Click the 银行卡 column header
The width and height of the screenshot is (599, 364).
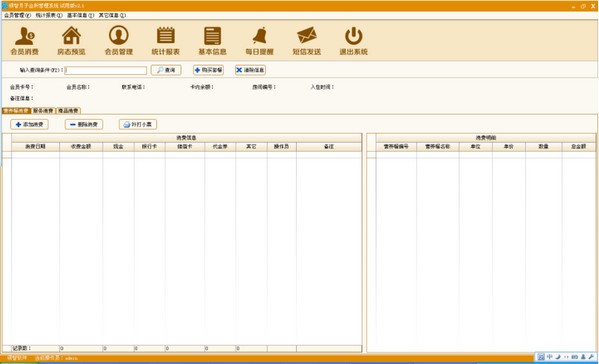[x=150, y=147]
